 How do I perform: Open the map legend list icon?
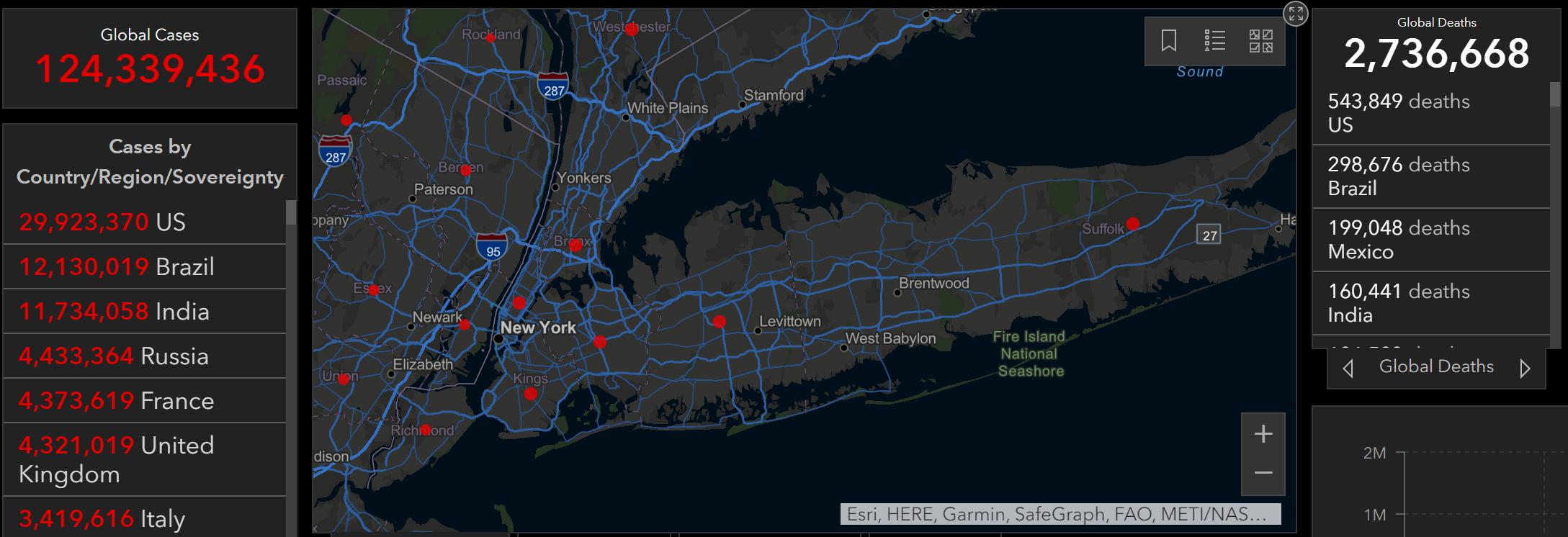[1214, 41]
